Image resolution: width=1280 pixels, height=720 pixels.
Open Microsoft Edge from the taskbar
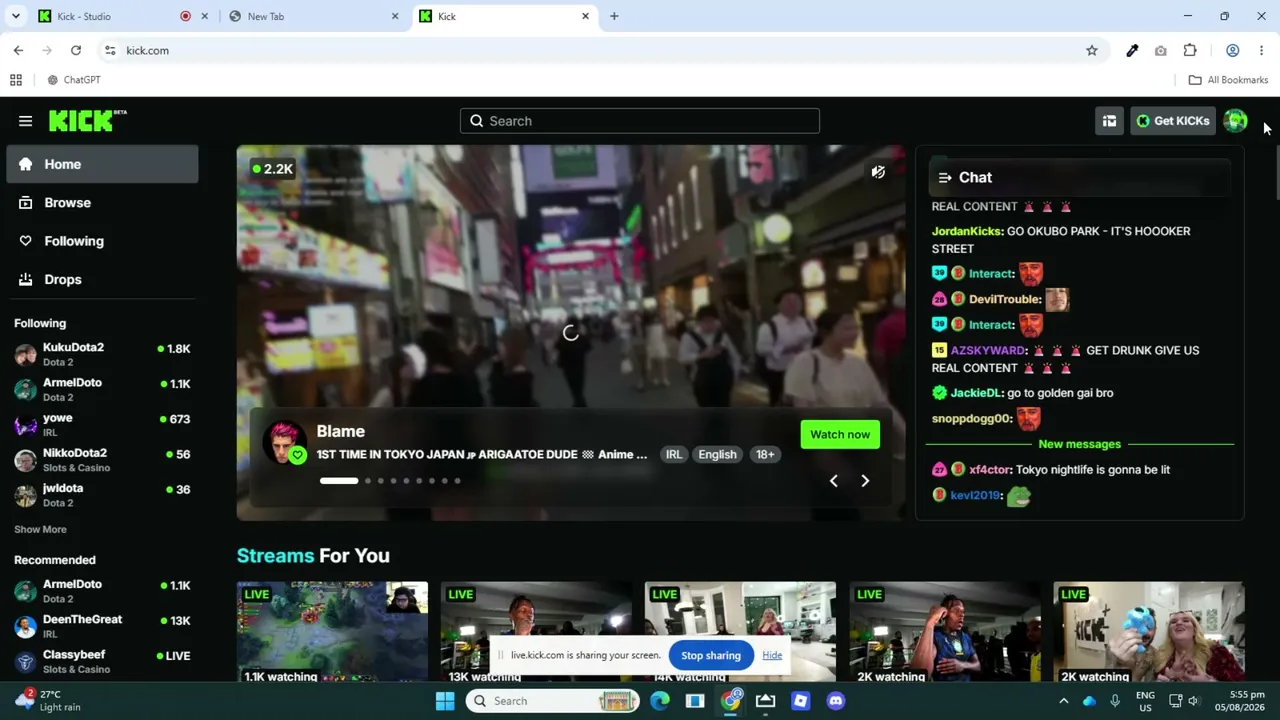tap(660, 701)
